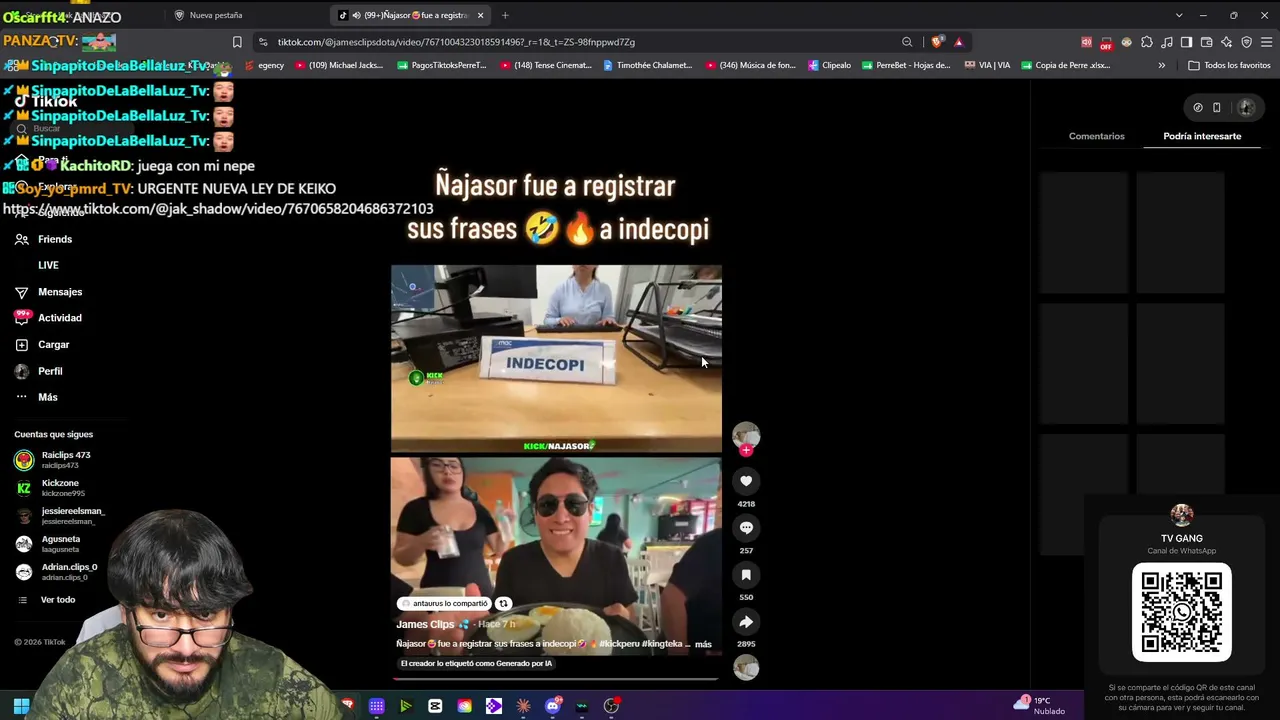Open James Clips profile from video caption
This screenshot has height=720, width=1280.
click(425, 624)
